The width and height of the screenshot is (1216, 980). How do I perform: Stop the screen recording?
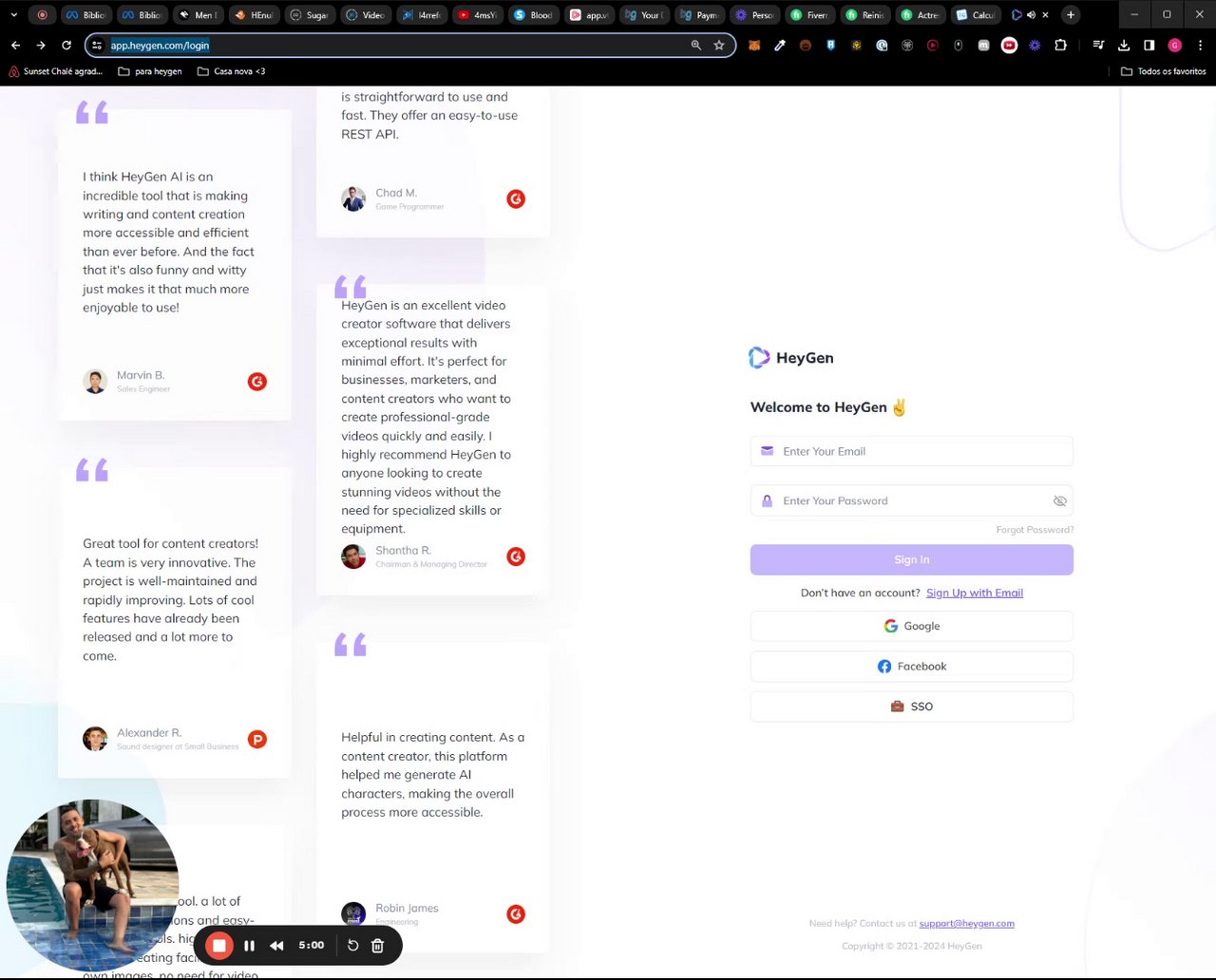(x=219, y=946)
